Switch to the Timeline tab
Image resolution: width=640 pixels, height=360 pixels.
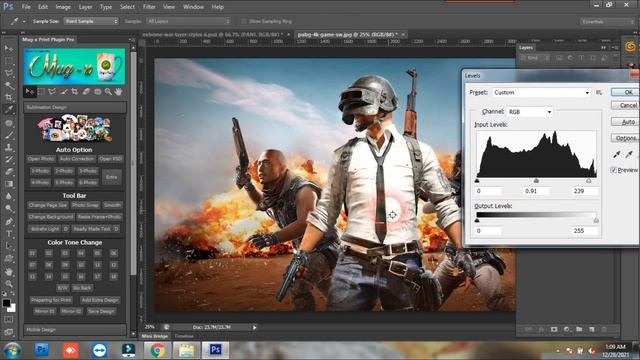(184, 336)
